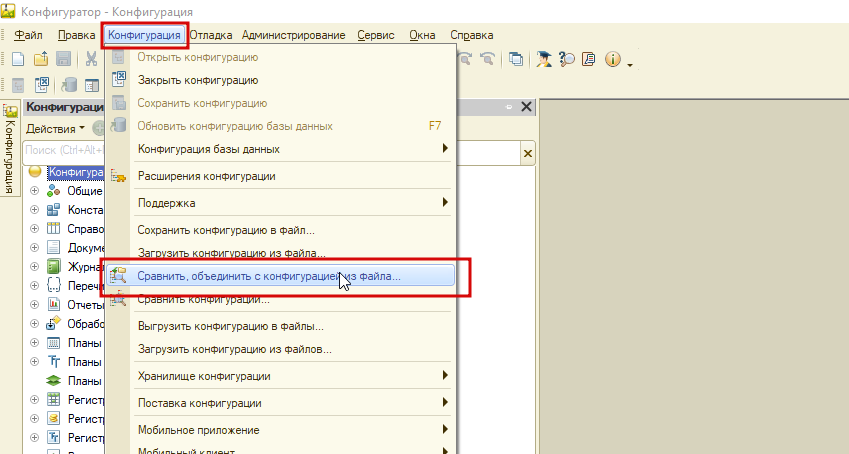This screenshot has width=849, height=454.
Task: Click the Save floppy disk icon
Action: (64, 59)
